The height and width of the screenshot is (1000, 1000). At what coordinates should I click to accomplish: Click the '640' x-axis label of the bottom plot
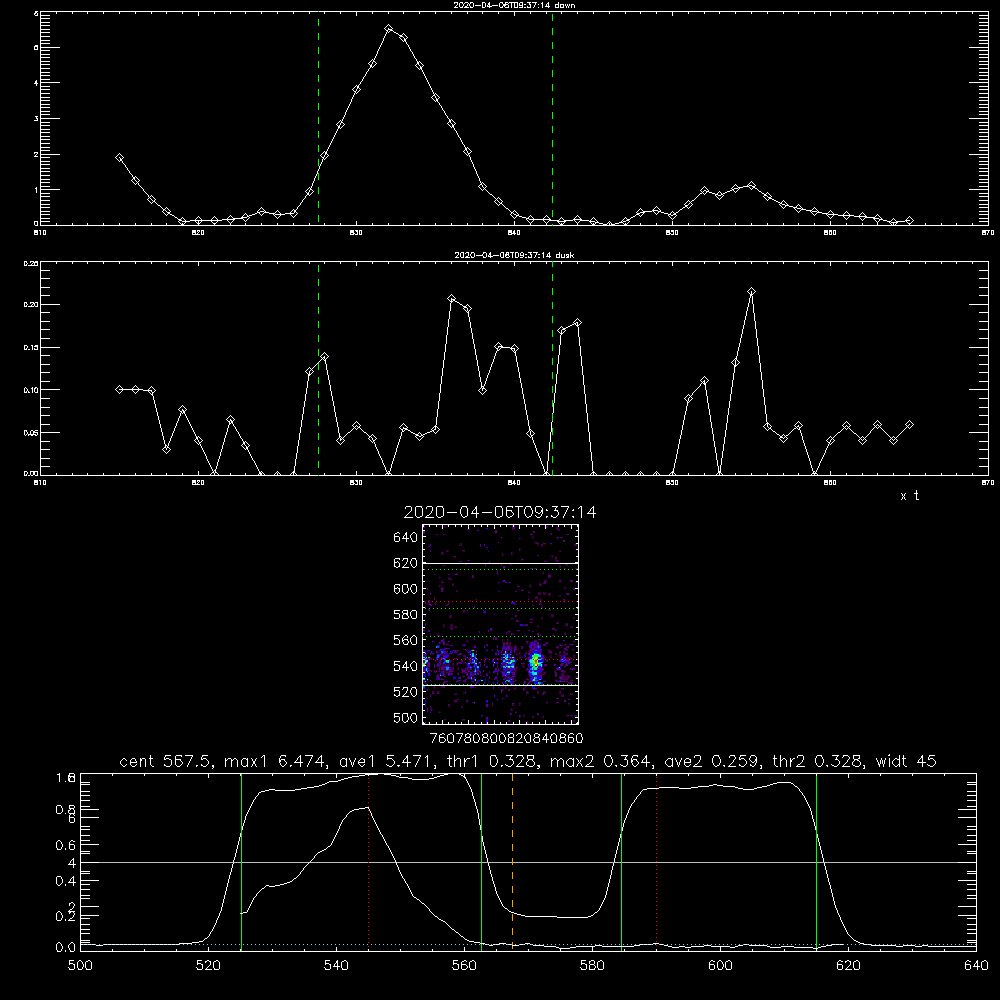pyautogui.click(x=976, y=966)
